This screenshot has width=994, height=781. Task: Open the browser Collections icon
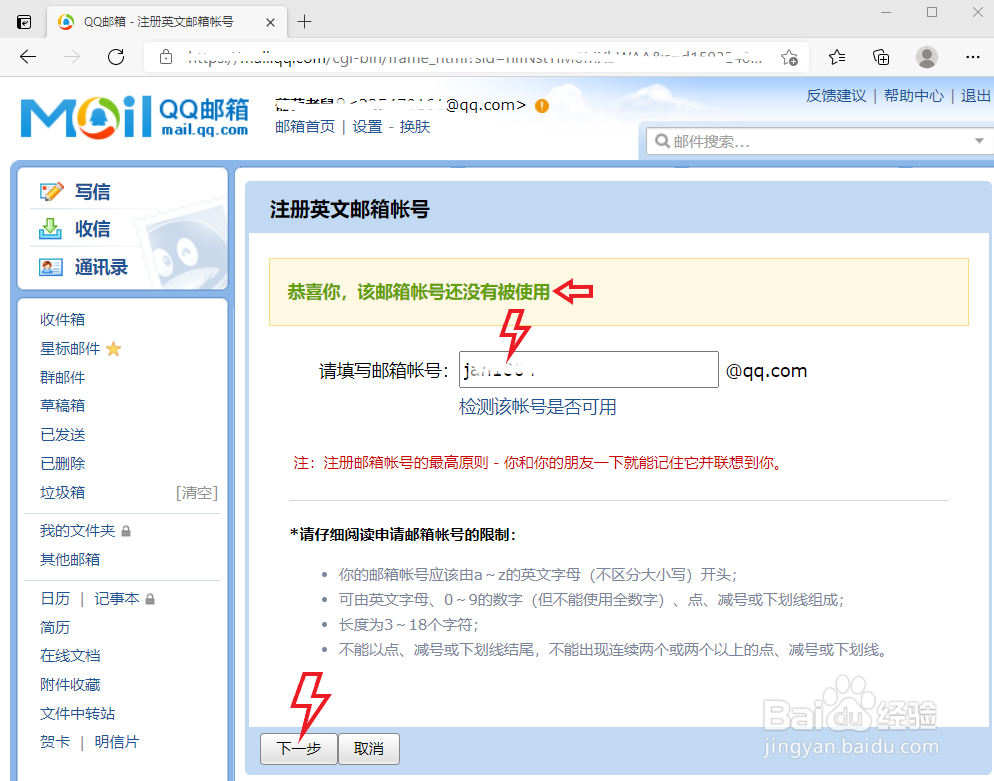tap(881, 58)
